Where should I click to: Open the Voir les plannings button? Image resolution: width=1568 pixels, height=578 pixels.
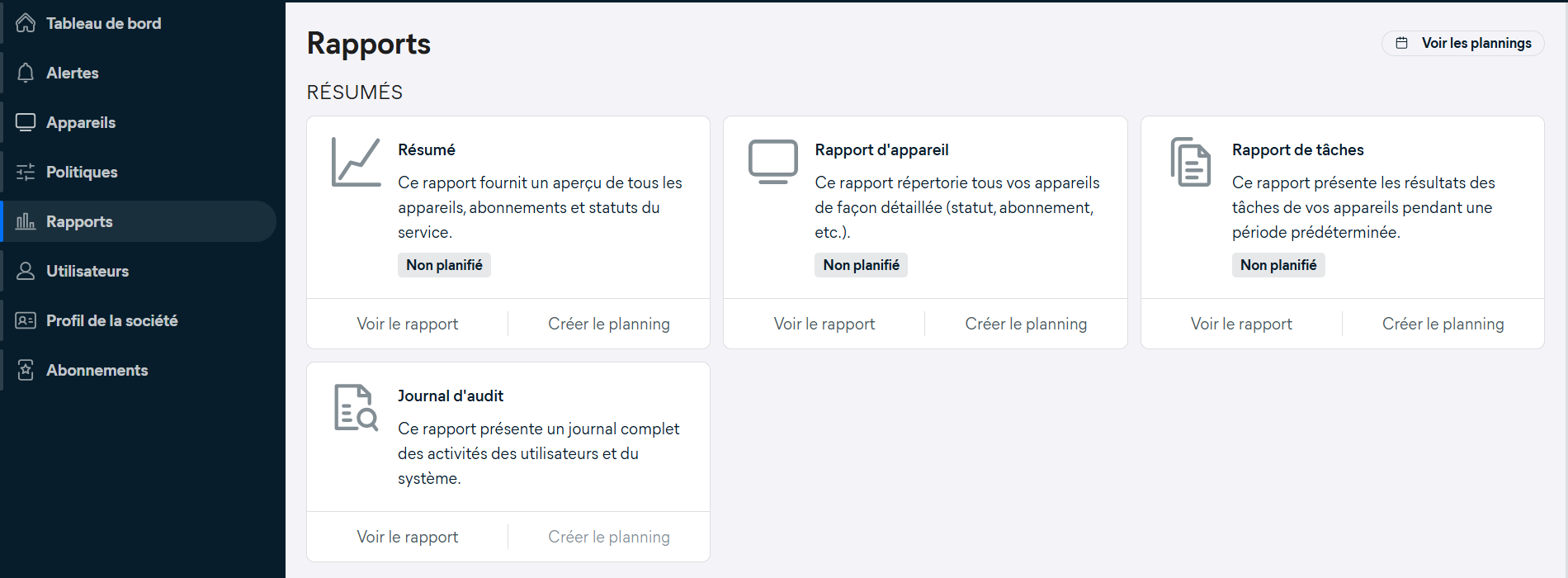tap(1462, 43)
